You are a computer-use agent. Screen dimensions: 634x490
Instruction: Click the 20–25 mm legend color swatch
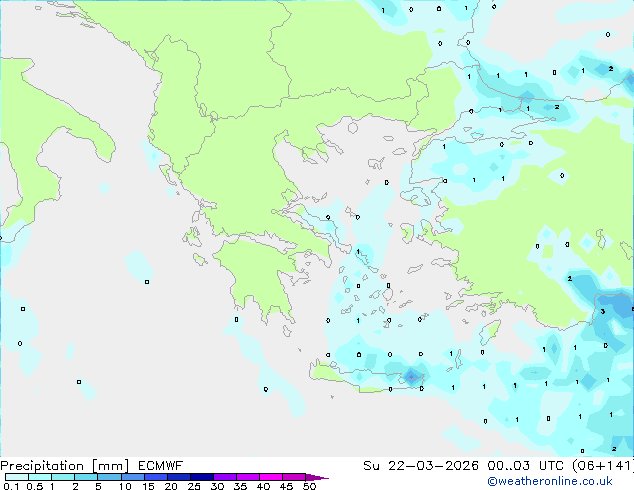[x=179, y=477]
